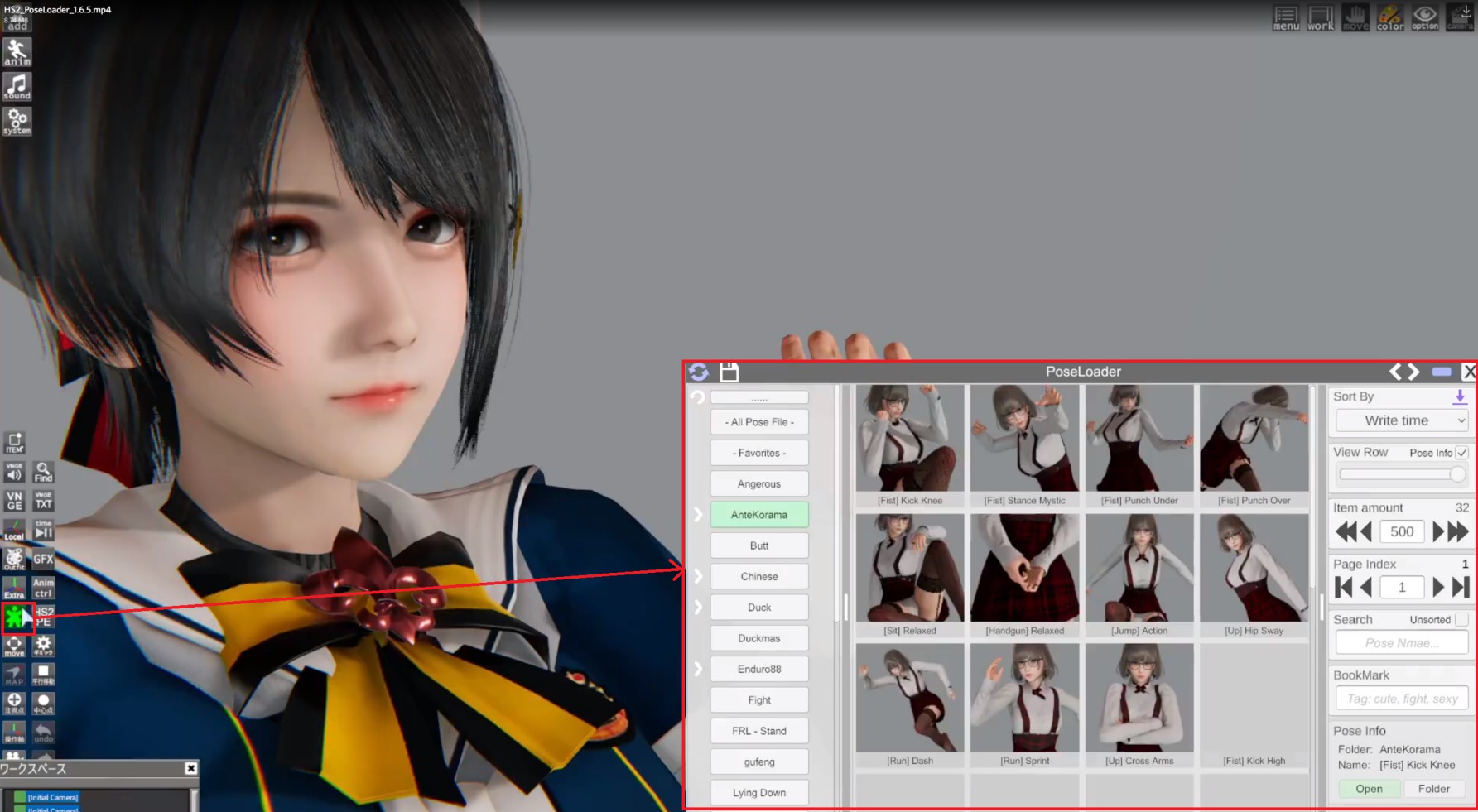This screenshot has width=1478, height=812.
Task: Click the camera save icon
Action: click(1460, 18)
